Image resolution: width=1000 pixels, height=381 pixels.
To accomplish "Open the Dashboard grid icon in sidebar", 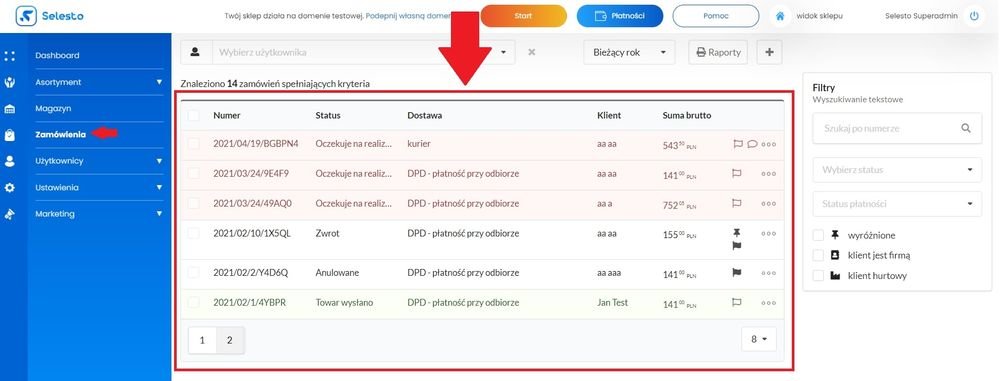I will 10,56.
